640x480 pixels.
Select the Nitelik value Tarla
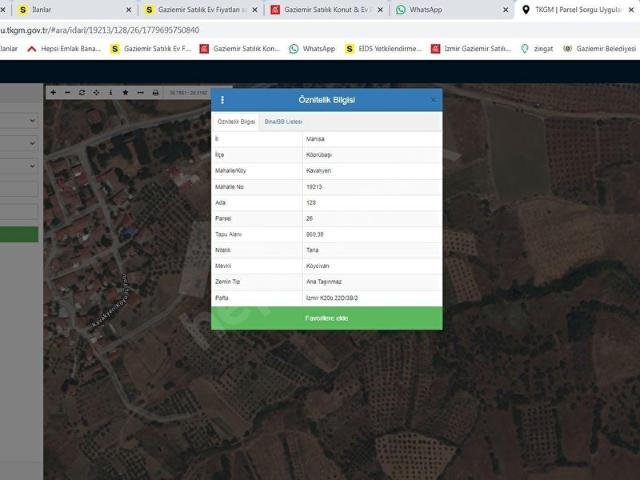[x=312, y=250]
